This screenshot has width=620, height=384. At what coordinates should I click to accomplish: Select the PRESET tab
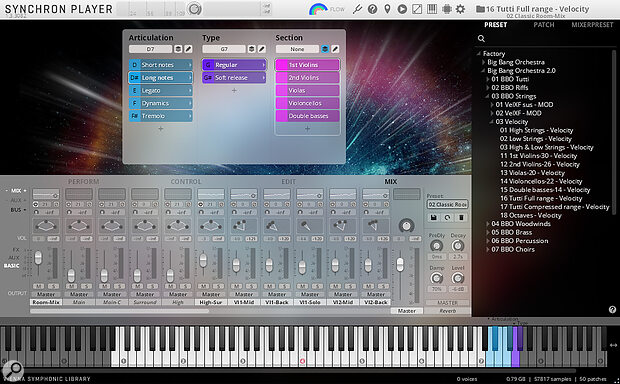tap(495, 25)
